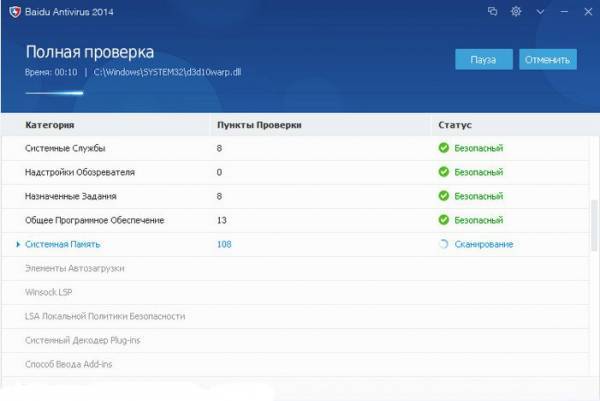Select the Системный Декодер Plug-ins row

[x=295, y=341]
